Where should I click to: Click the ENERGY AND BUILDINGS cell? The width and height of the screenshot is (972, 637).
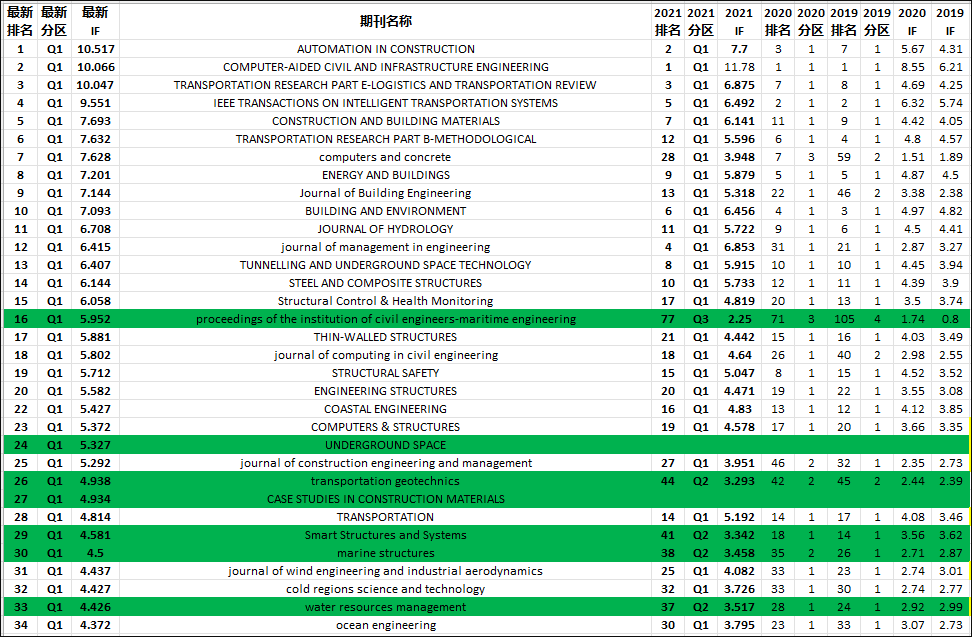[386, 175]
